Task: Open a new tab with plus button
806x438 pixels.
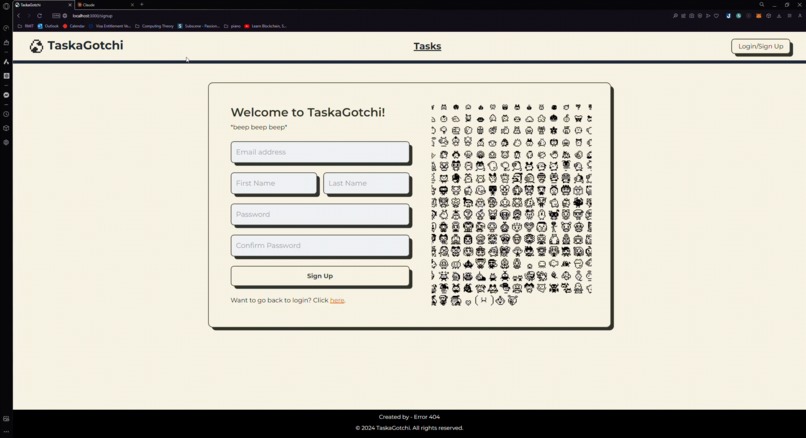Action: pos(142,5)
